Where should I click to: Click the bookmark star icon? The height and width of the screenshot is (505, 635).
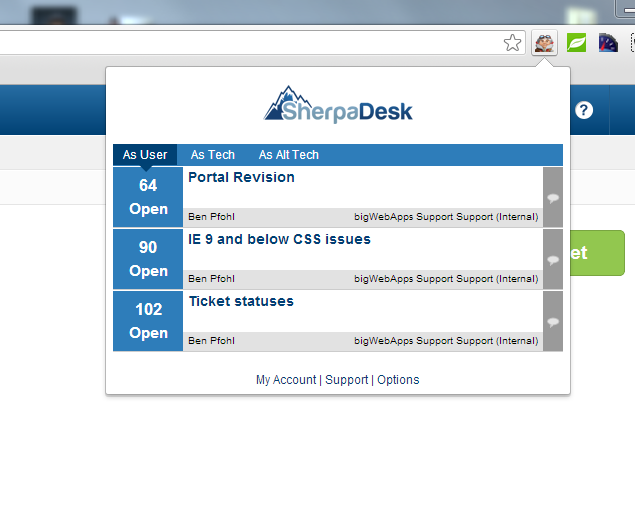pyautogui.click(x=512, y=43)
